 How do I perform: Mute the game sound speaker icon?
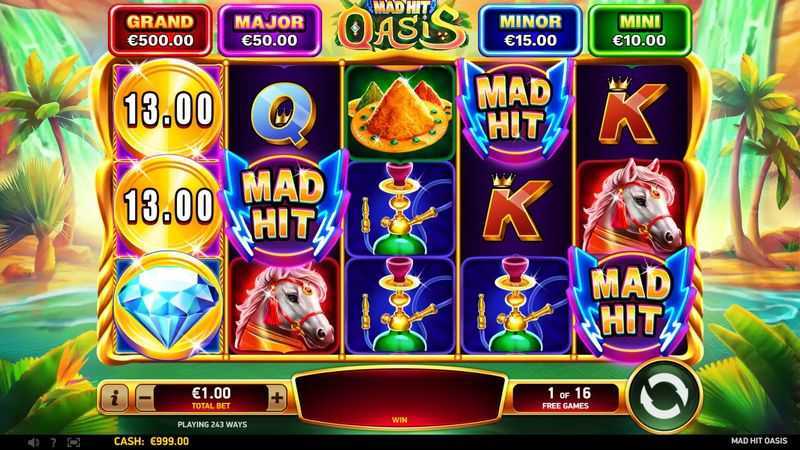[33, 442]
